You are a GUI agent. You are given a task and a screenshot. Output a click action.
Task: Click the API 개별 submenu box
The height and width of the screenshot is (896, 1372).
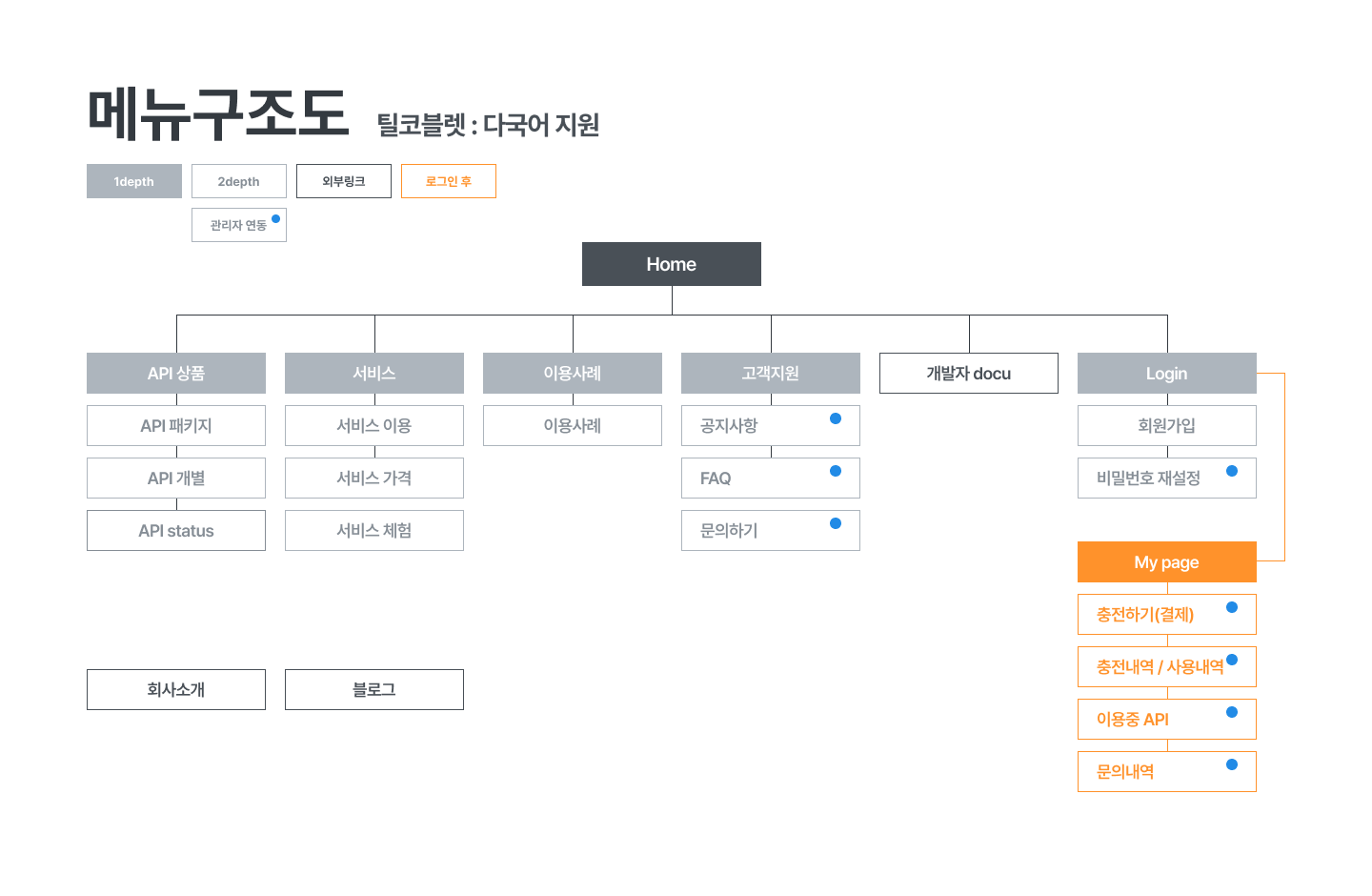[x=176, y=479]
